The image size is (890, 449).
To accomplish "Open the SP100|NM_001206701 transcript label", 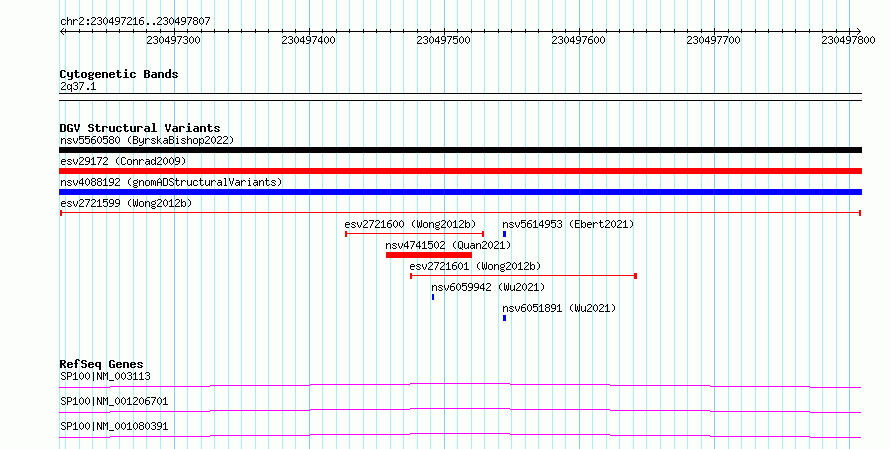I will tap(114, 401).
